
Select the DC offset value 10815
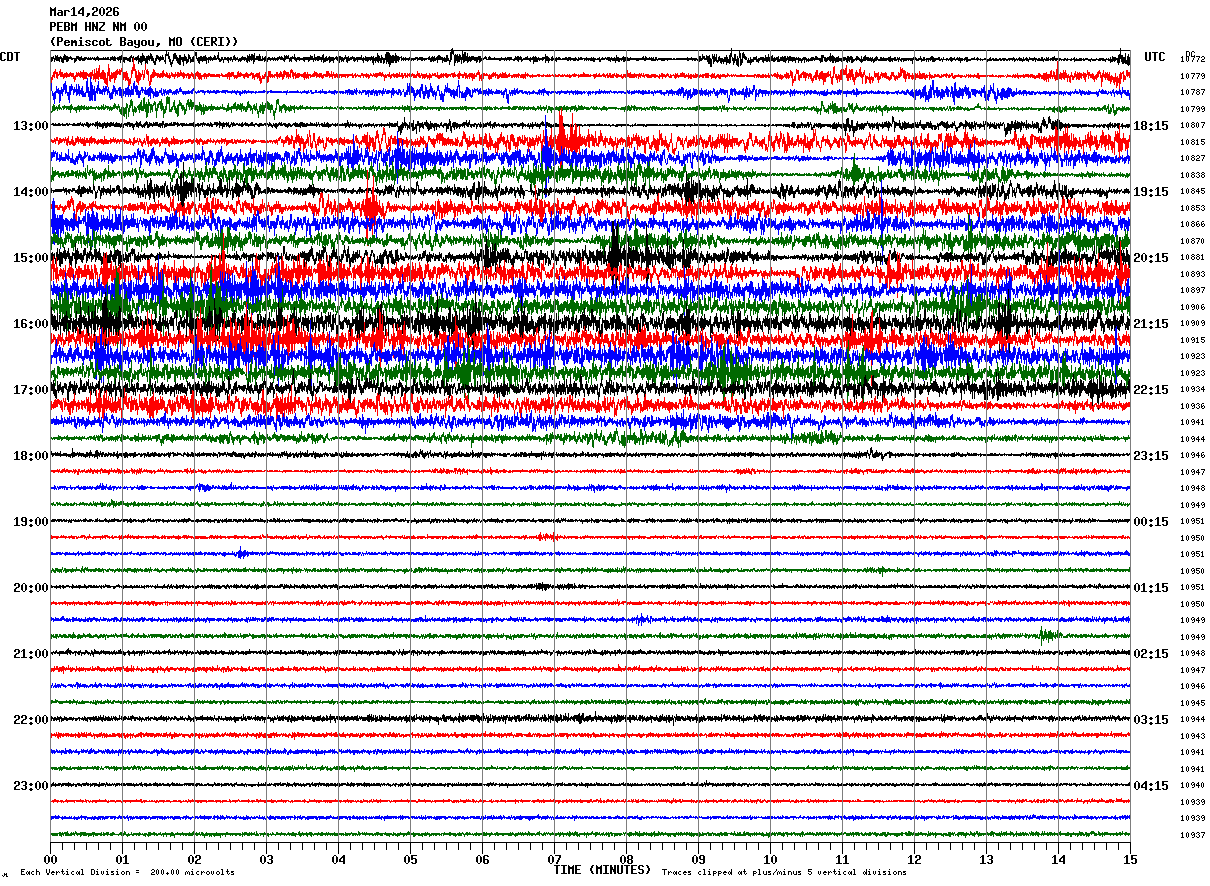click(1192, 142)
